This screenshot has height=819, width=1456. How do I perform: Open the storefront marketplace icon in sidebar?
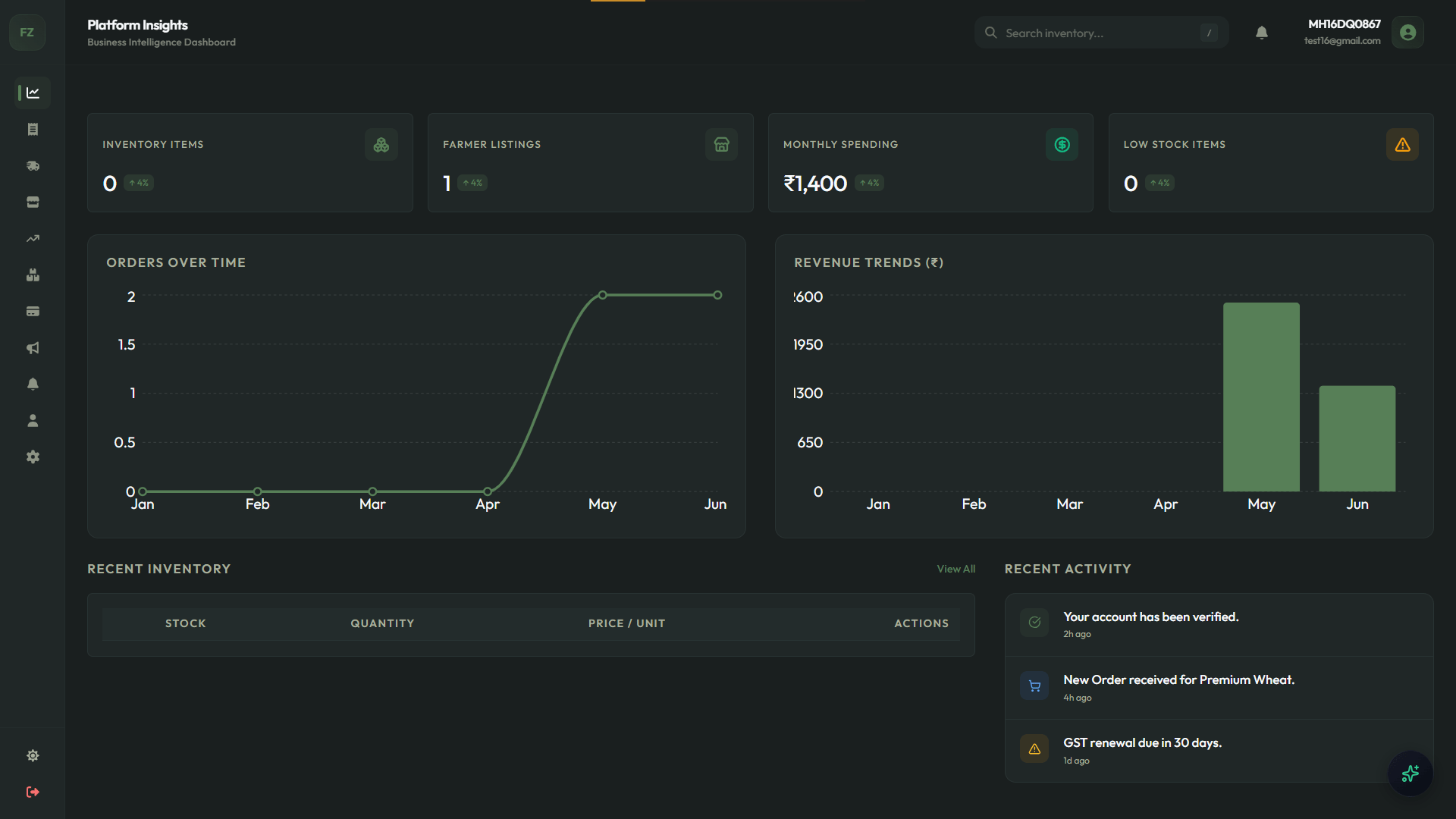[x=33, y=202]
